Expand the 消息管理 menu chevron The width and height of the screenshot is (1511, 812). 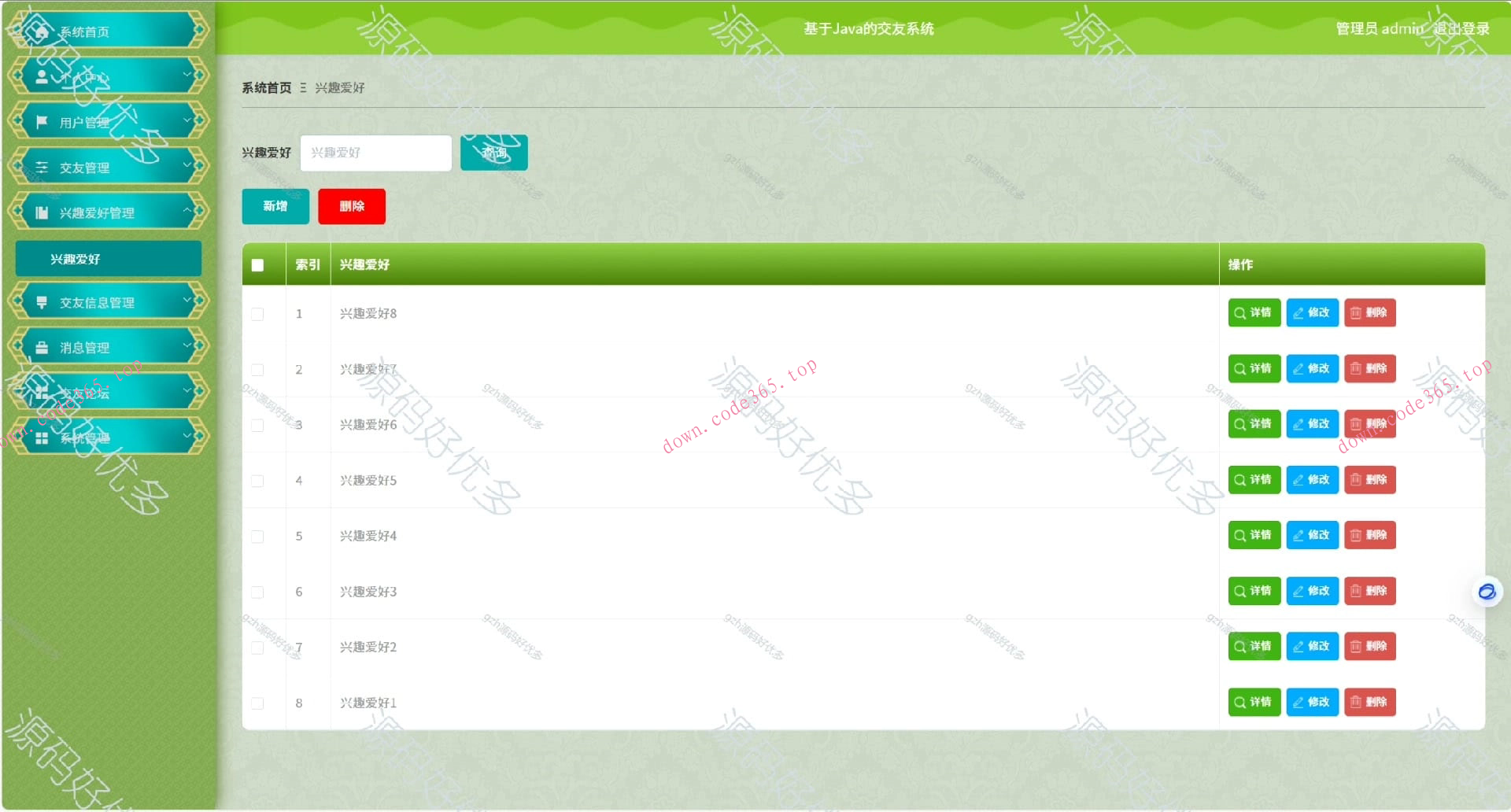[x=187, y=345]
